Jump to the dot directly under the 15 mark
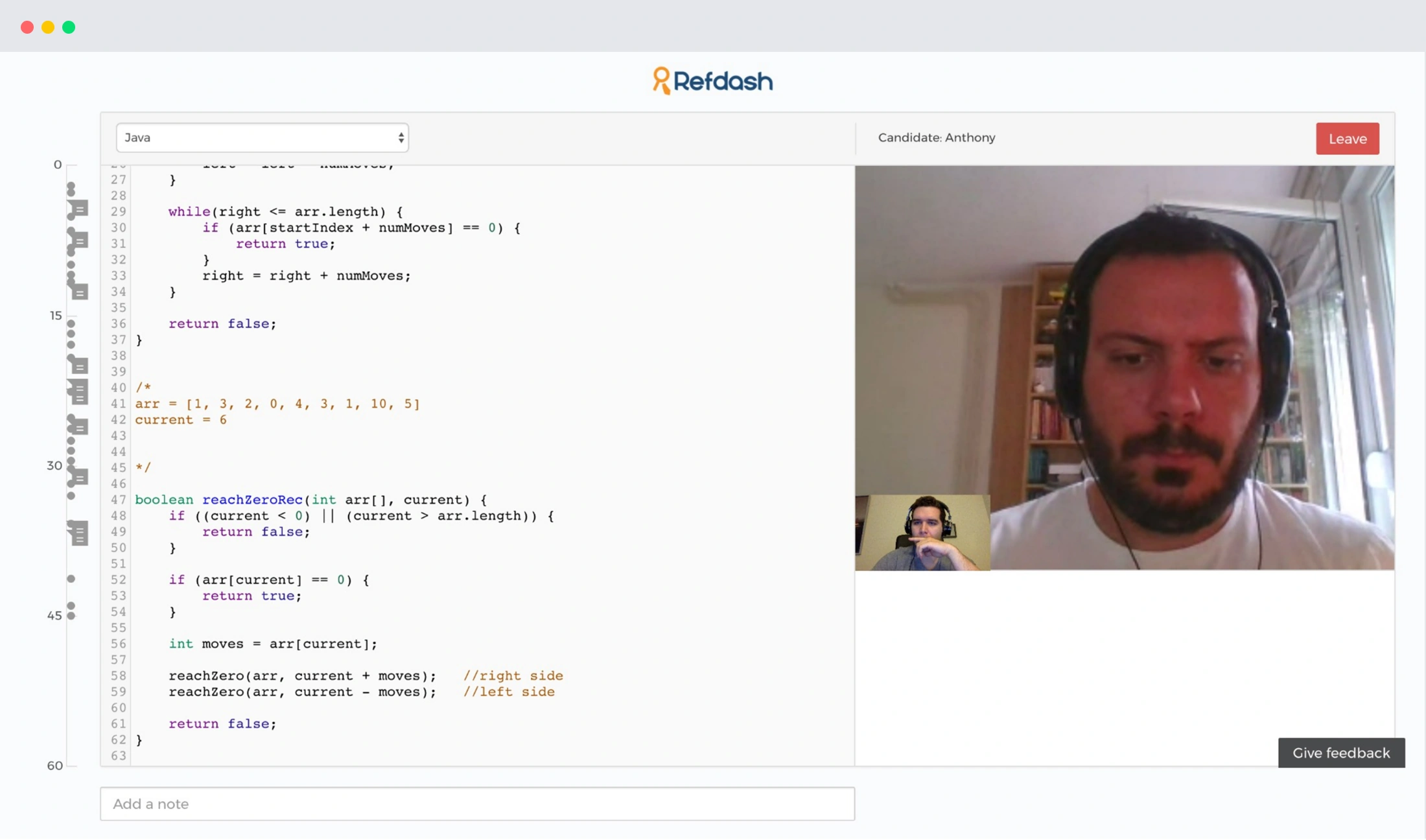 coord(71,323)
